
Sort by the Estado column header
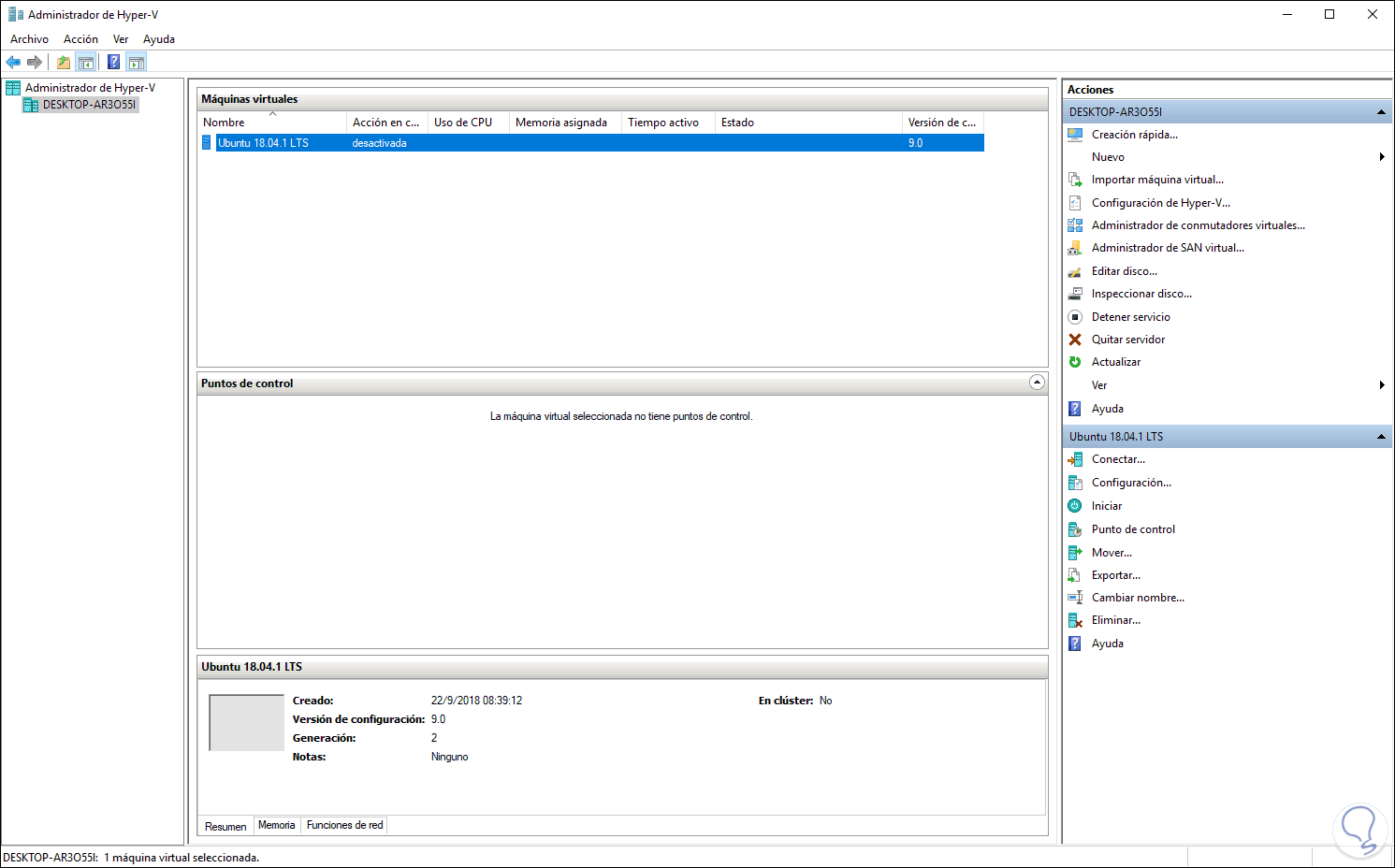808,123
